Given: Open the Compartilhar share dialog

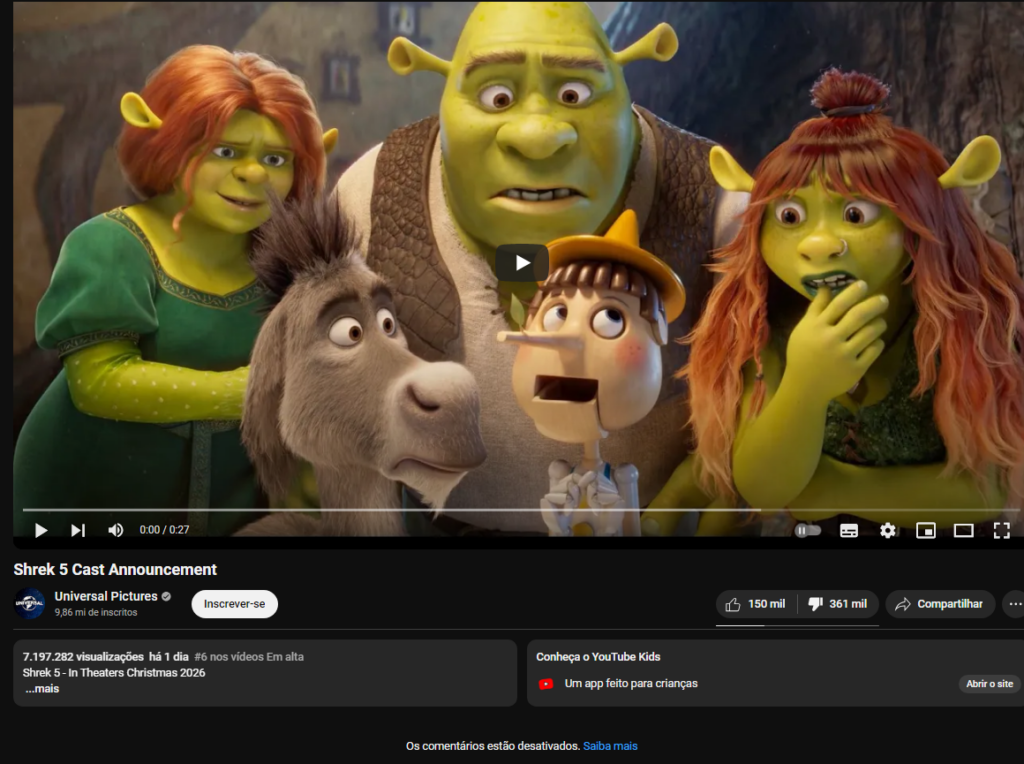Looking at the screenshot, I should [940, 604].
